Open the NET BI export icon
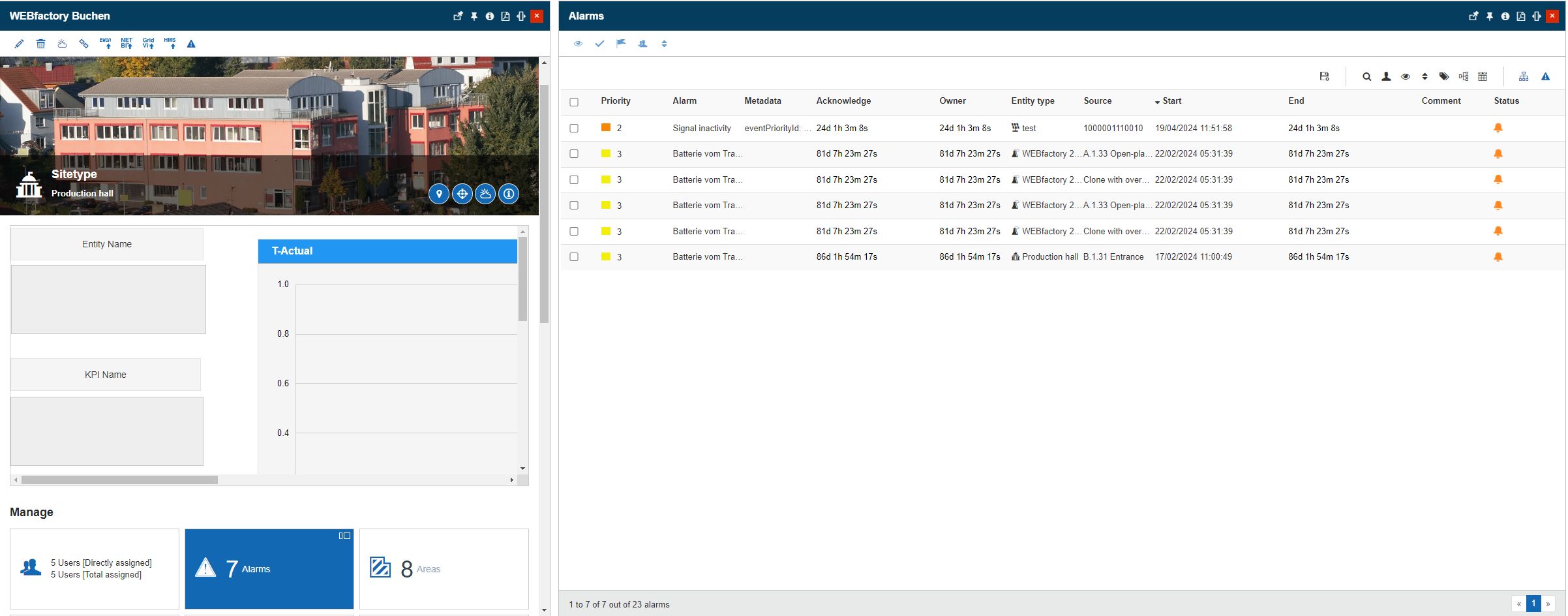Image resolution: width=1568 pixels, height=616 pixels. [127, 44]
